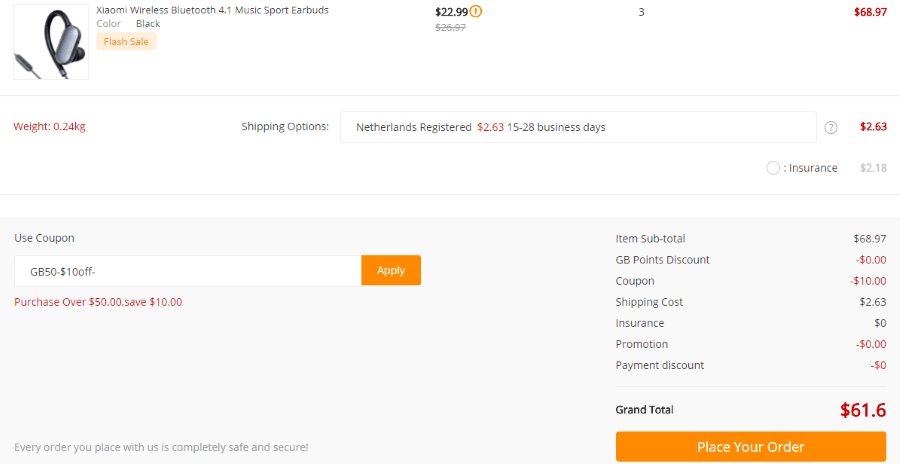900x464 pixels.
Task: Select the Insurance radio button
Action: tap(773, 168)
